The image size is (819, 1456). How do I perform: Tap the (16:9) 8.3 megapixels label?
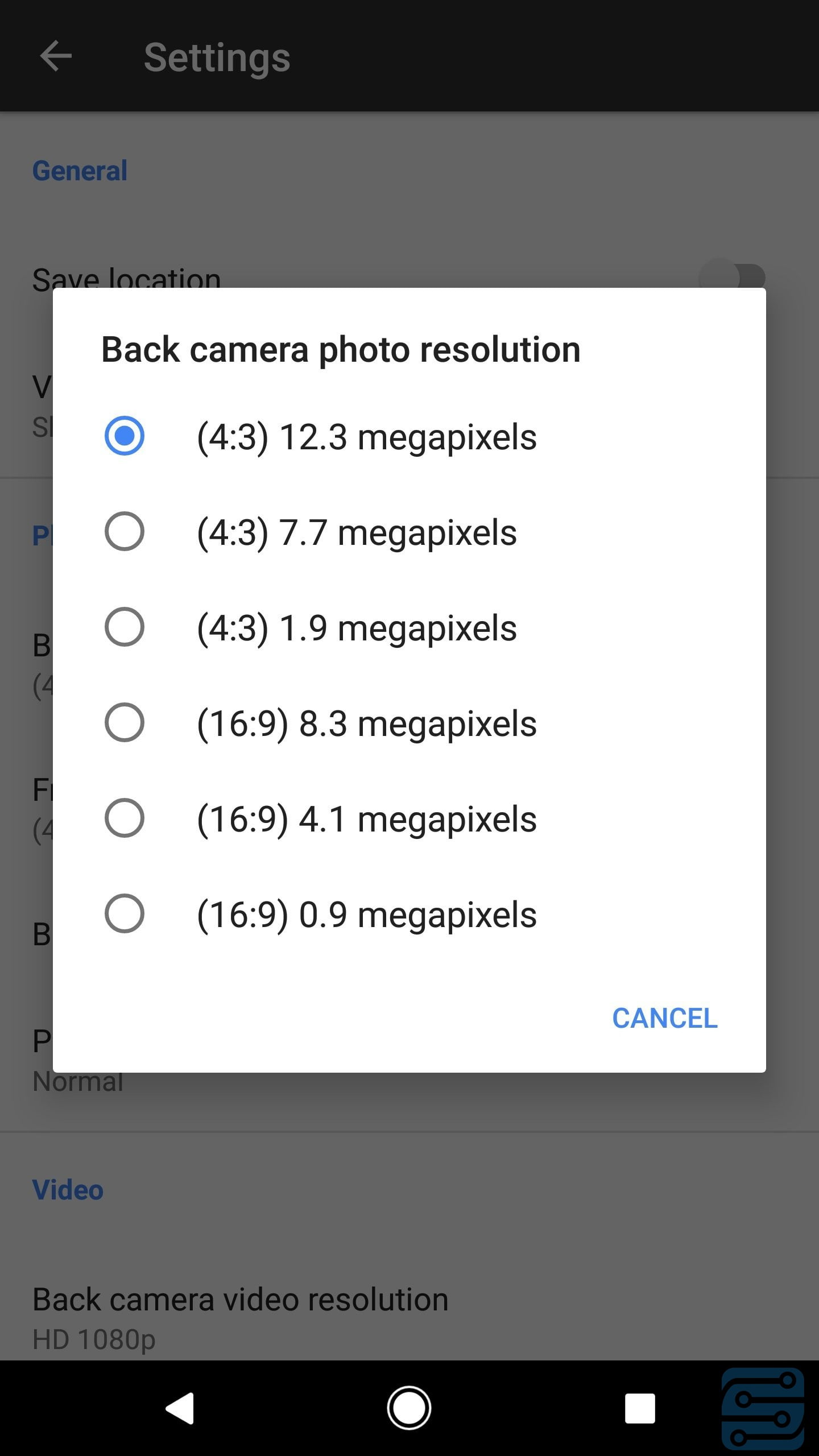click(366, 724)
